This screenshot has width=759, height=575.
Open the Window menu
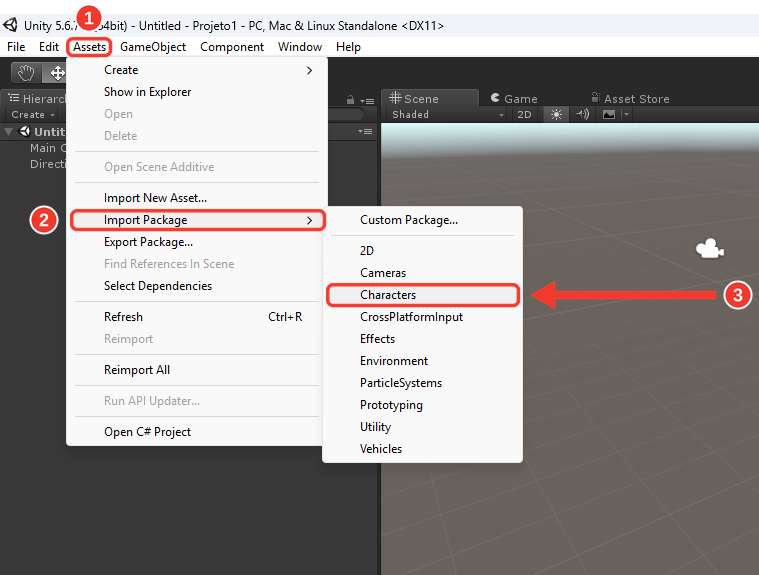point(300,47)
